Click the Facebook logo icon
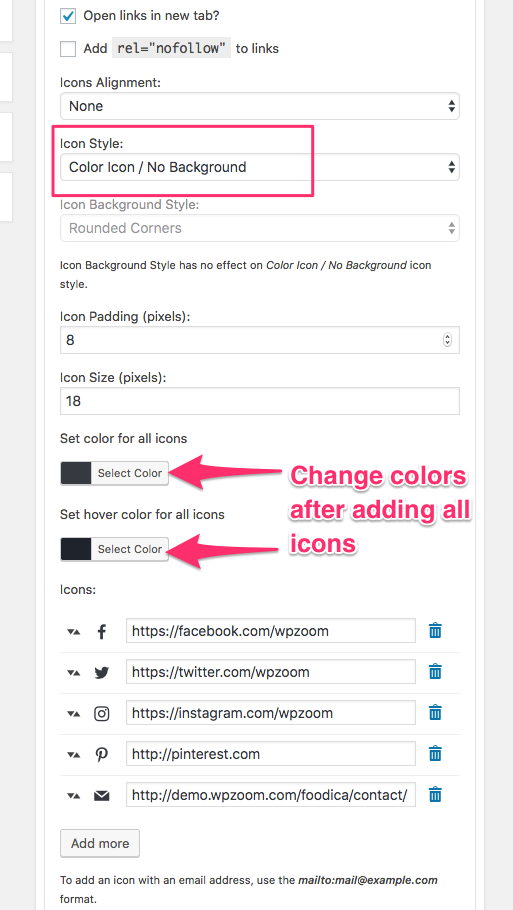 (x=102, y=631)
